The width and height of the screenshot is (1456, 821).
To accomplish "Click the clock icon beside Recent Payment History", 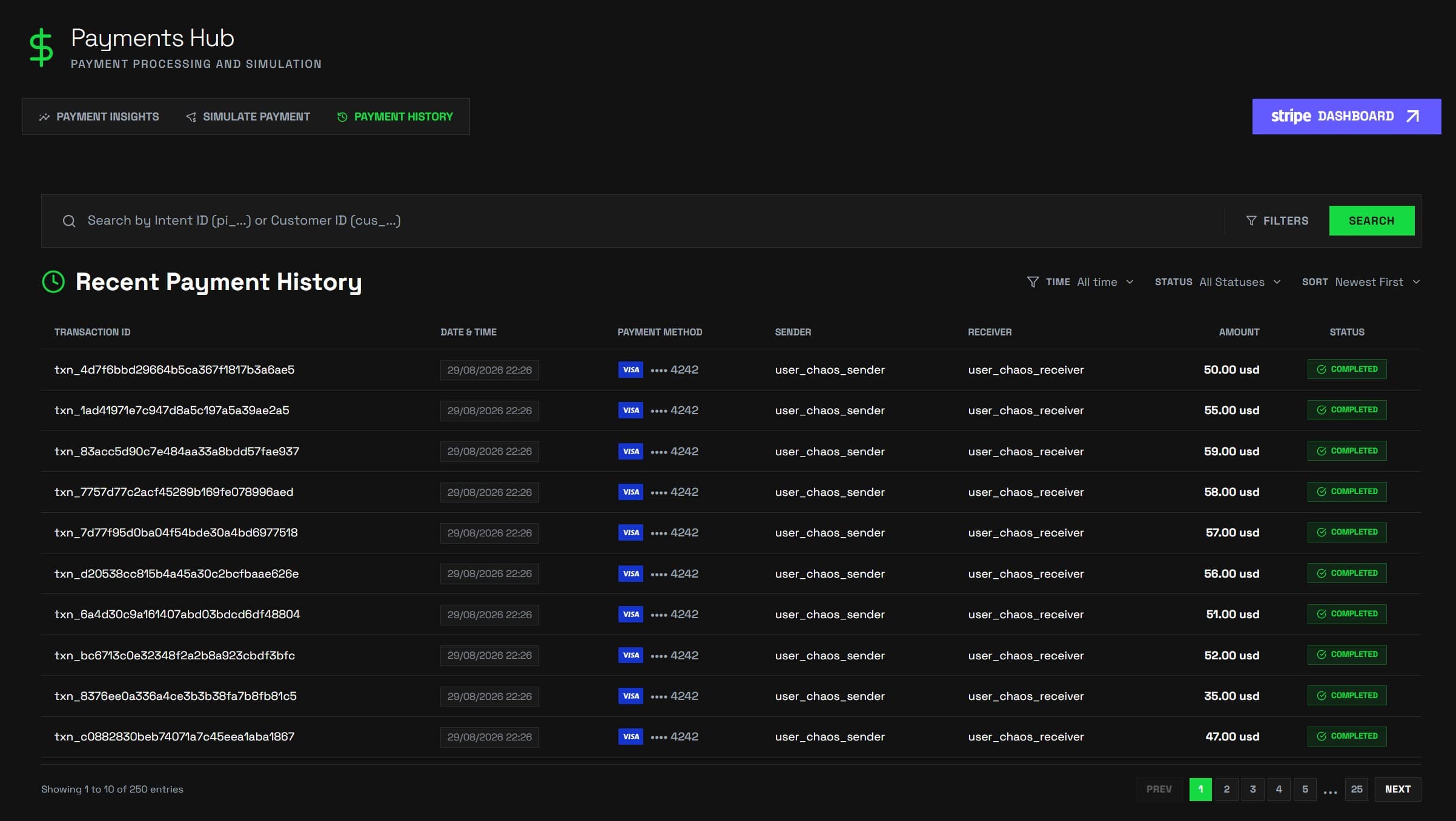I will pyautogui.click(x=53, y=282).
